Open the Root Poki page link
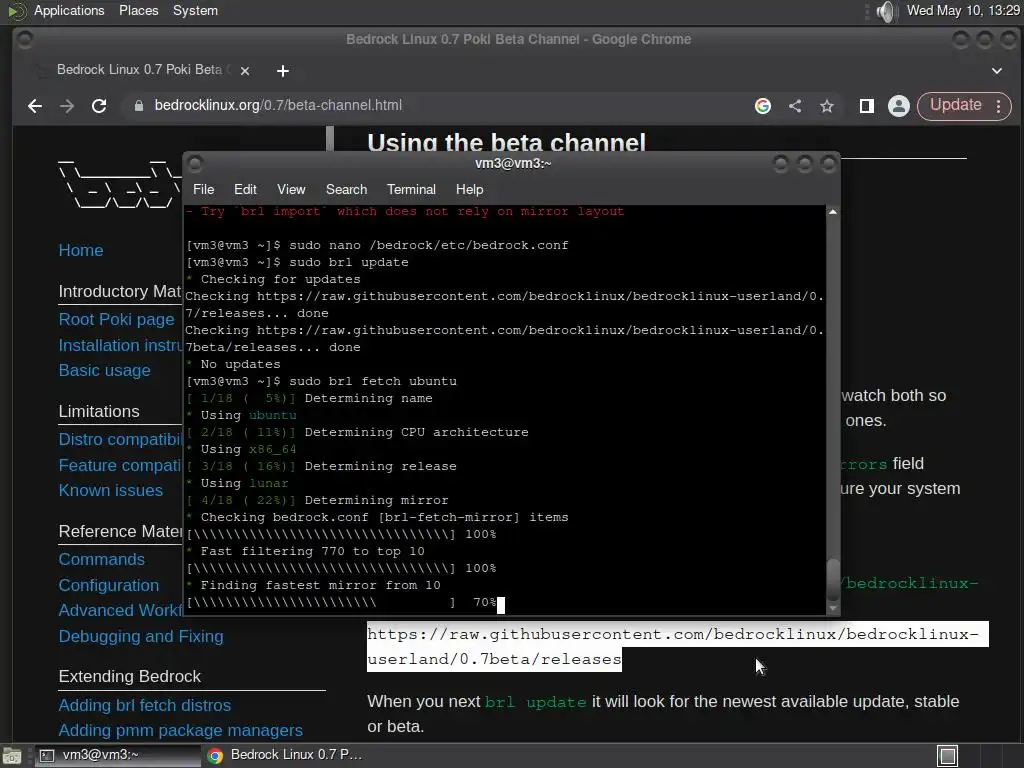The image size is (1024, 768). tap(117, 319)
